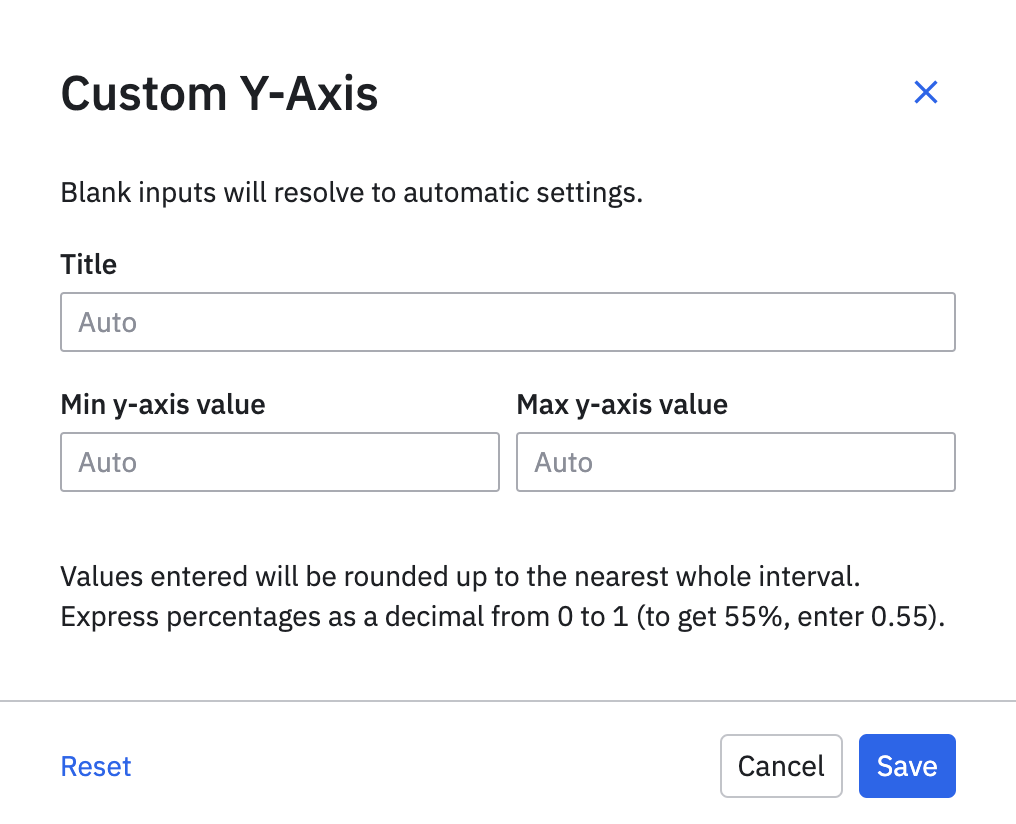The height and width of the screenshot is (824, 1016).
Task: Click the Title input field
Action: (x=508, y=322)
